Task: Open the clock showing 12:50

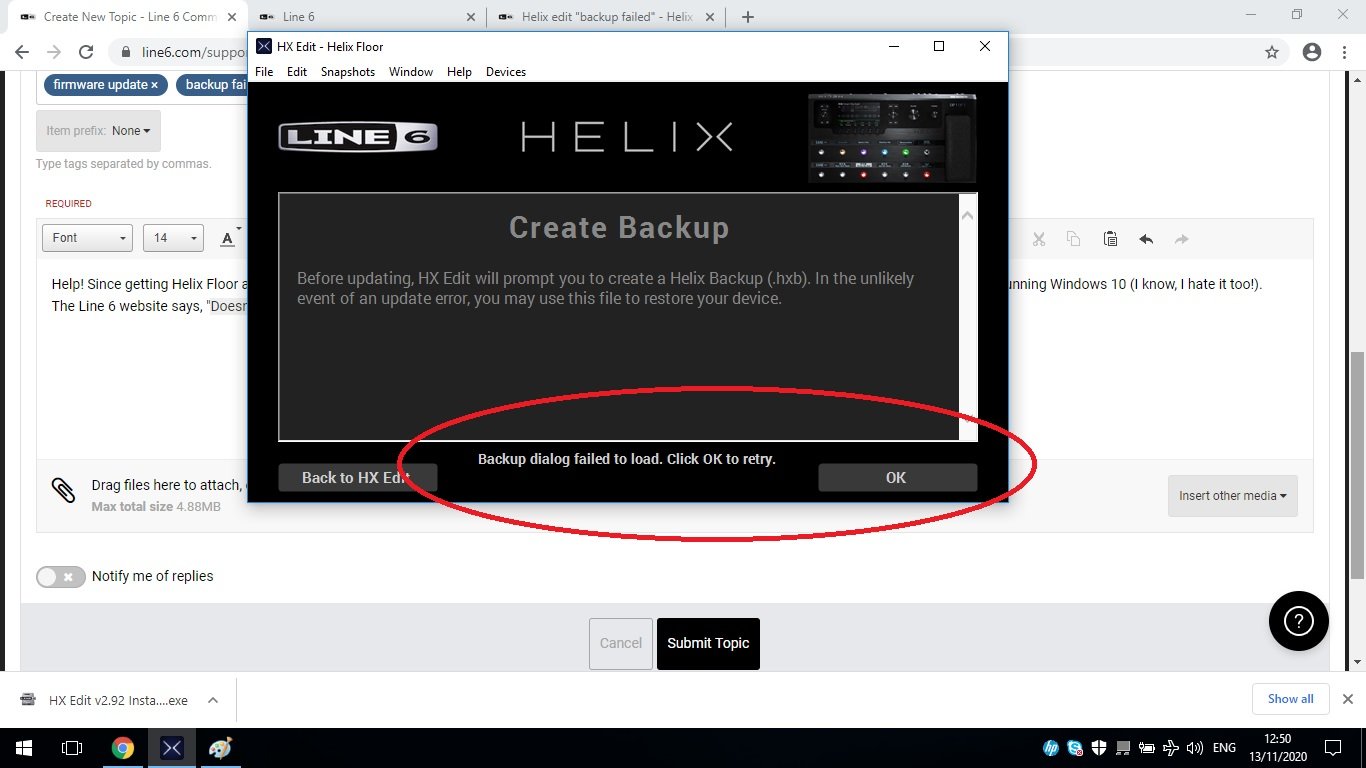Action: pyautogui.click(x=1279, y=748)
